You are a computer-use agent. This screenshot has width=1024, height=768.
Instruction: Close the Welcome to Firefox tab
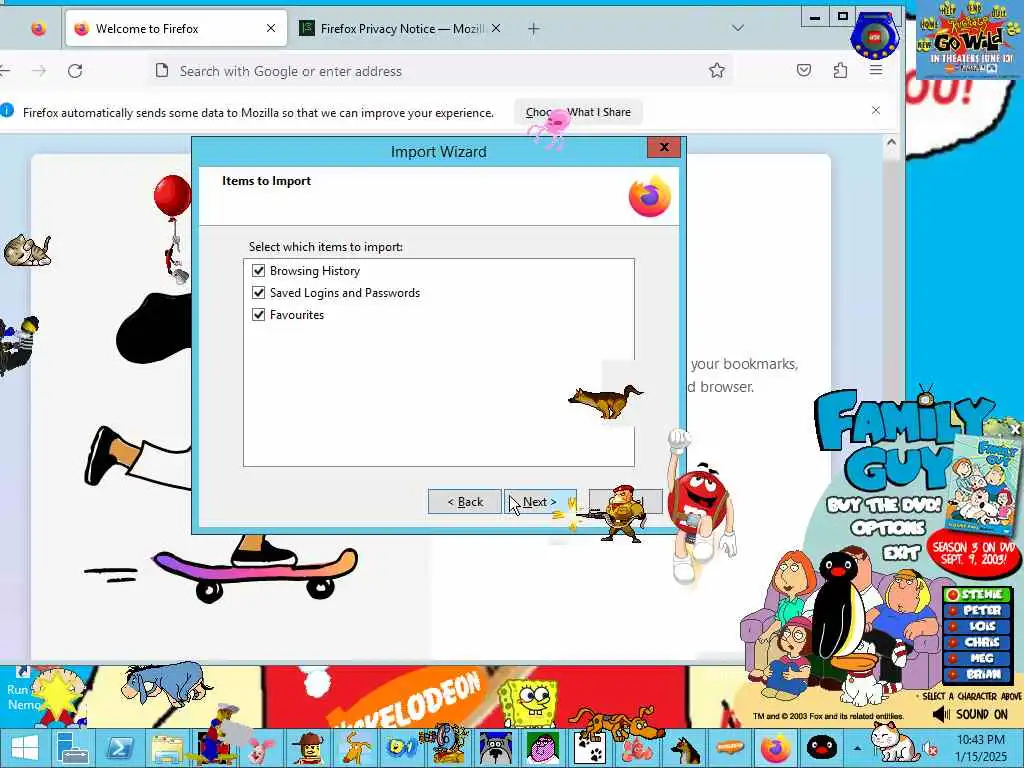(271, 28)
